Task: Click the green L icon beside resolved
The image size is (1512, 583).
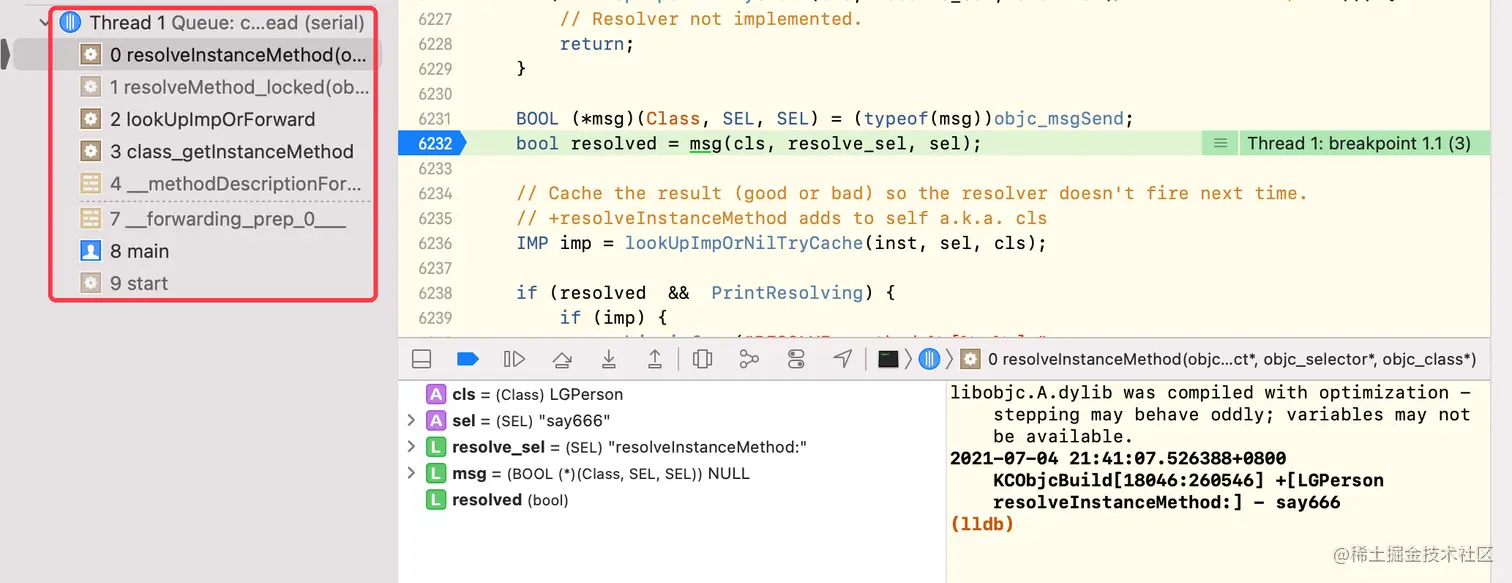Action: tap(436, 500)
